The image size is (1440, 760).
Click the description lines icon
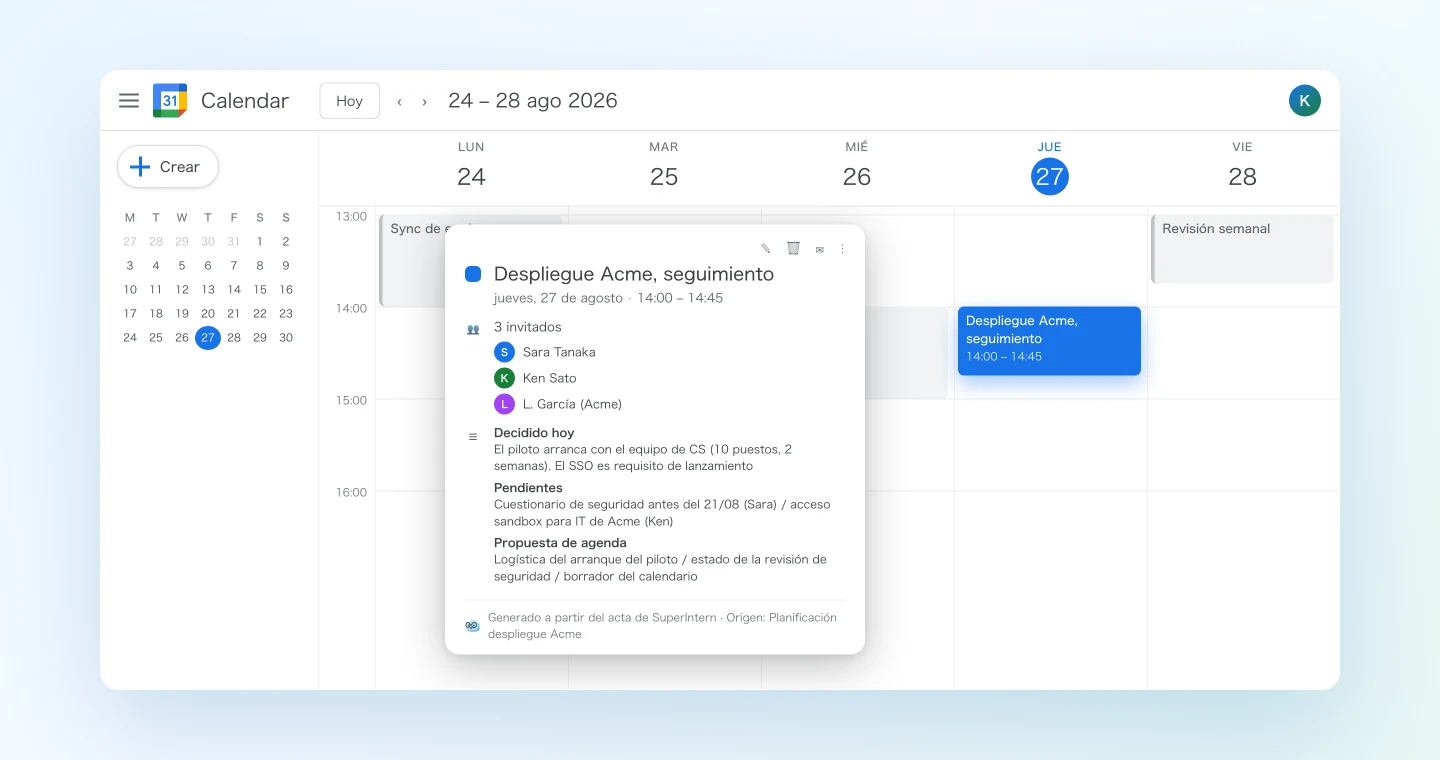(x=473, y=436)
